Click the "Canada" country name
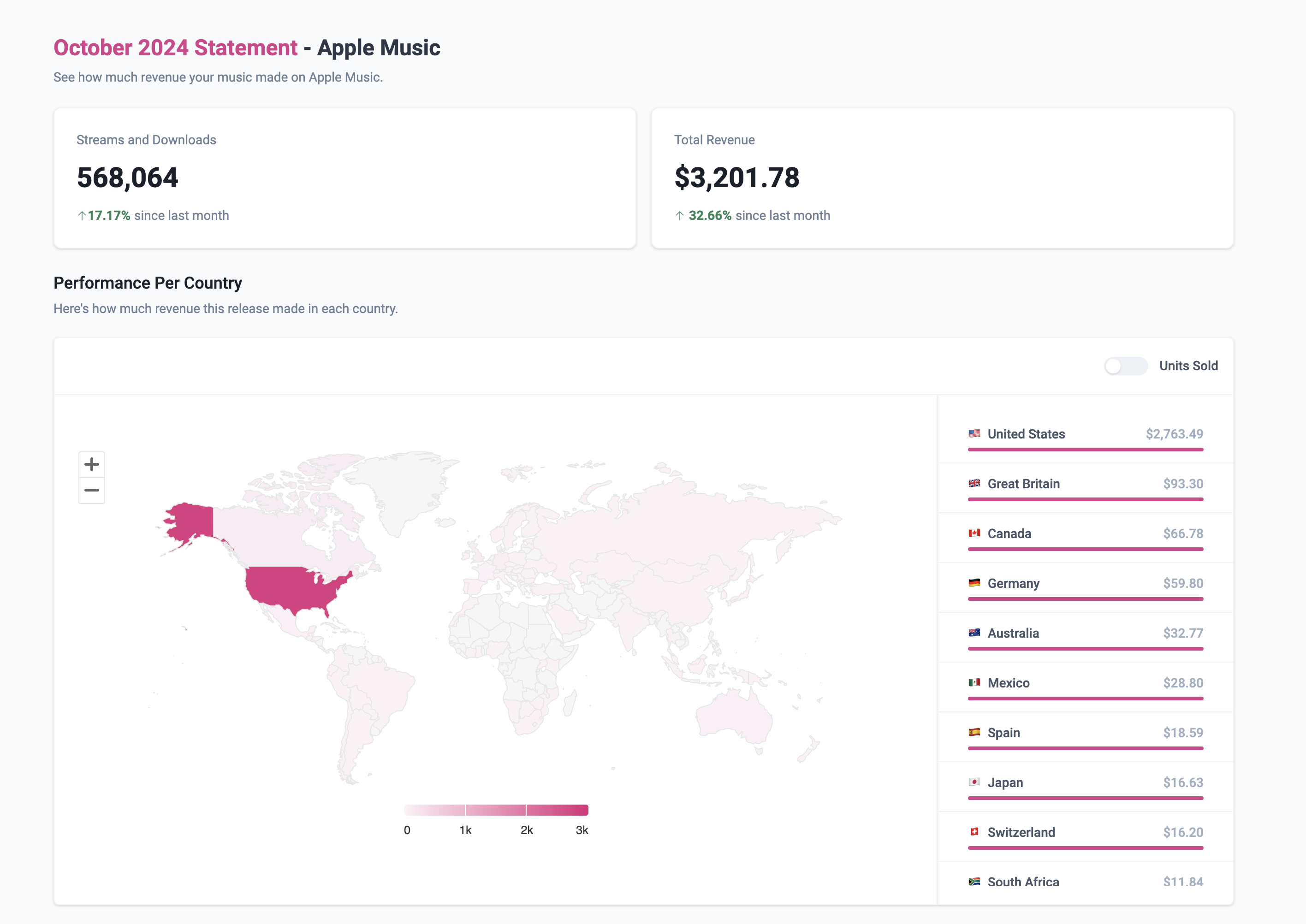 (1009, 533)
